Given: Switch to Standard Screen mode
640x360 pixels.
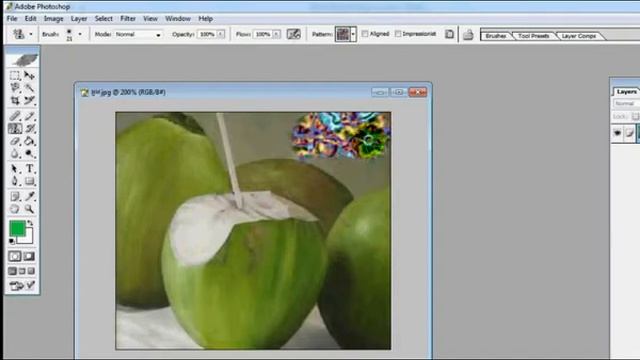Looking at the screenshot, I should pos(12,271).
